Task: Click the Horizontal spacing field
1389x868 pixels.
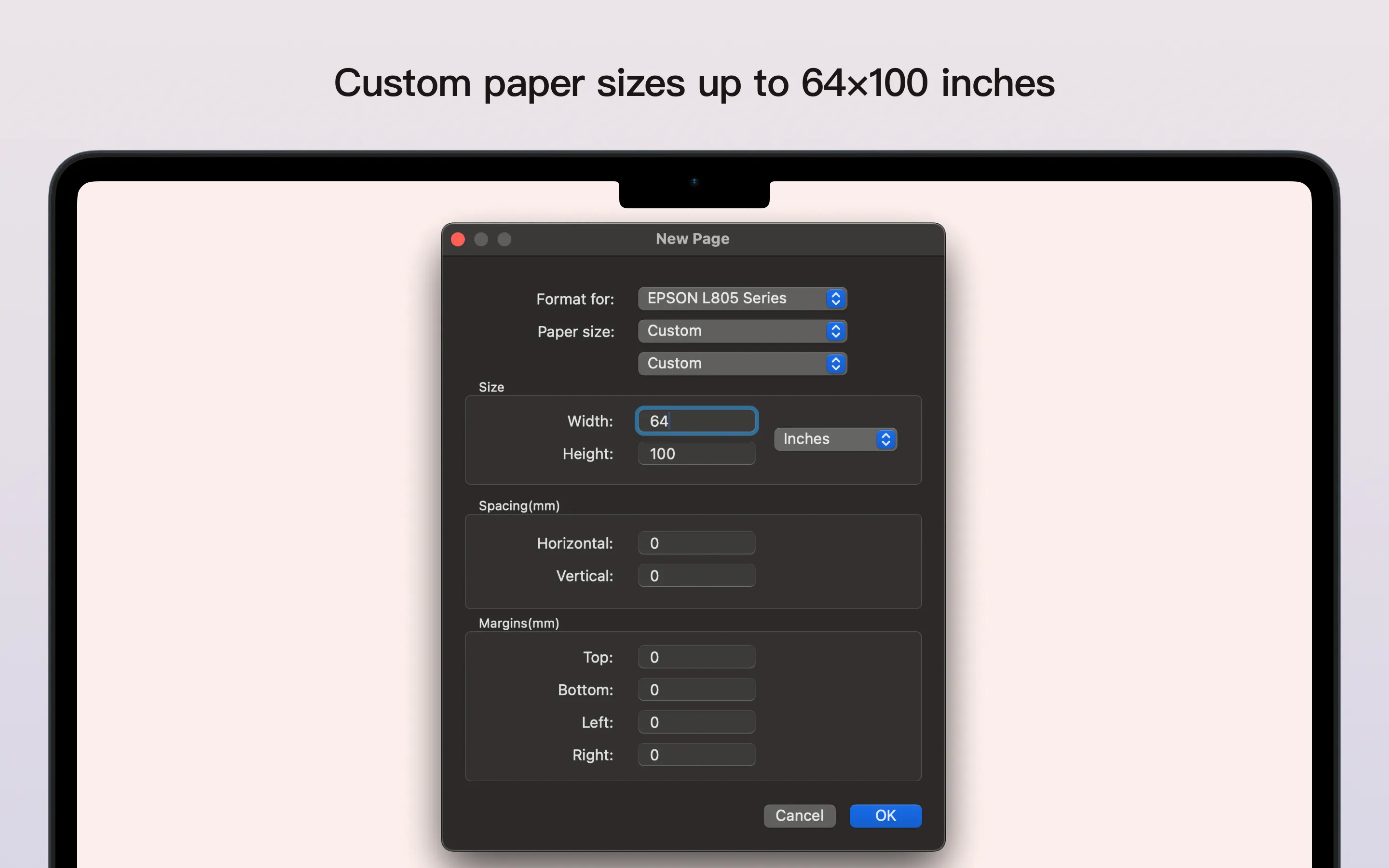Action: [x=697, y=543]
